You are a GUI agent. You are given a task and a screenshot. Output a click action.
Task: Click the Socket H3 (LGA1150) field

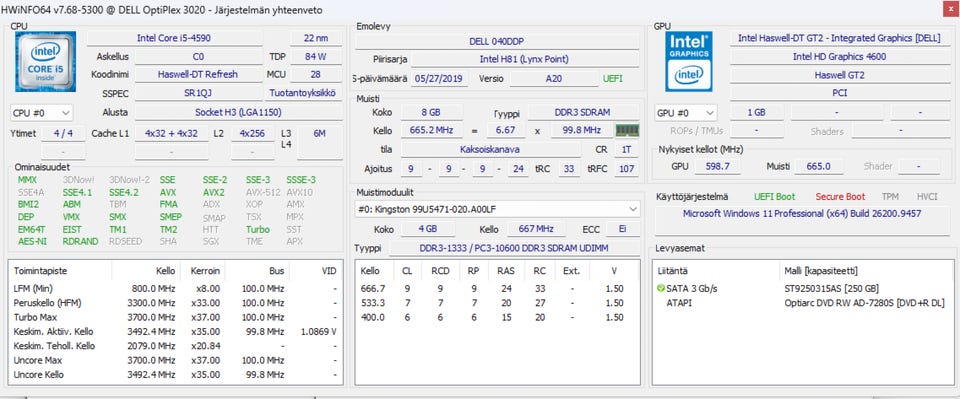(x=238, y=113)
